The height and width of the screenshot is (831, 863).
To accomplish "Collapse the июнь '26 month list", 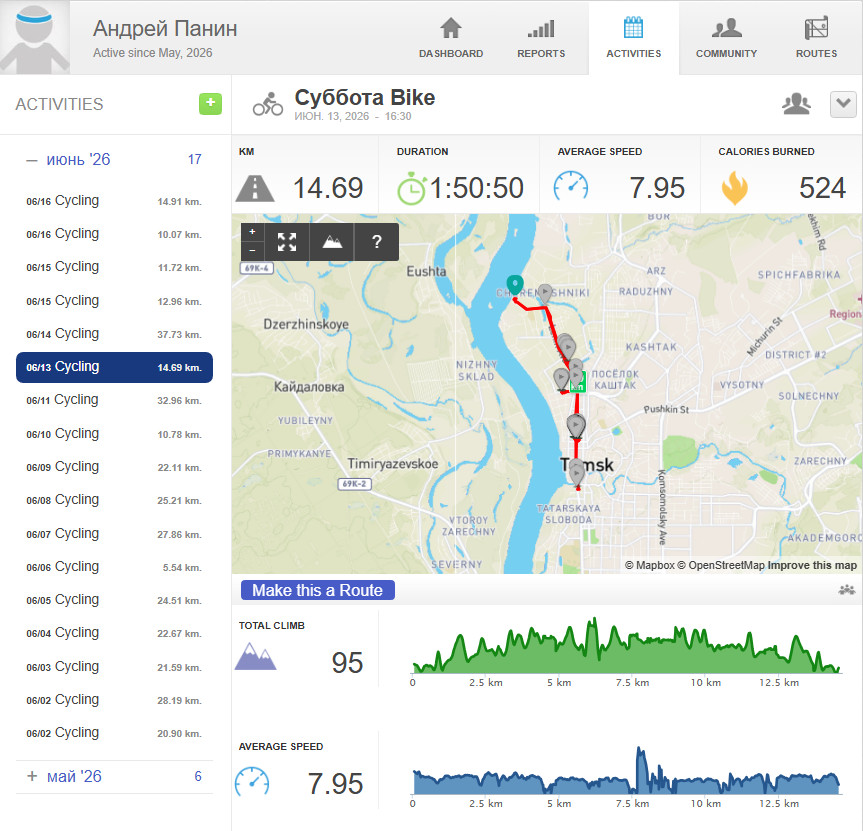I will point(32,160).
